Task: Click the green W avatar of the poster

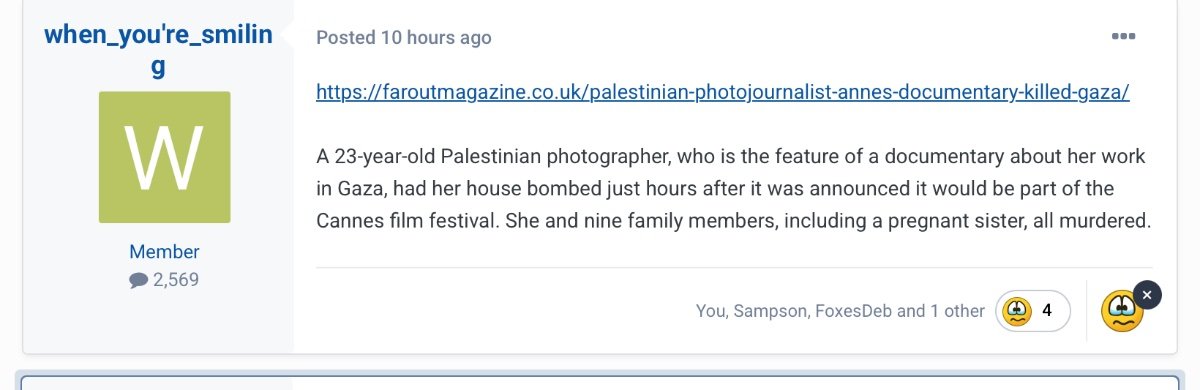Action: (x=164, y=157)
